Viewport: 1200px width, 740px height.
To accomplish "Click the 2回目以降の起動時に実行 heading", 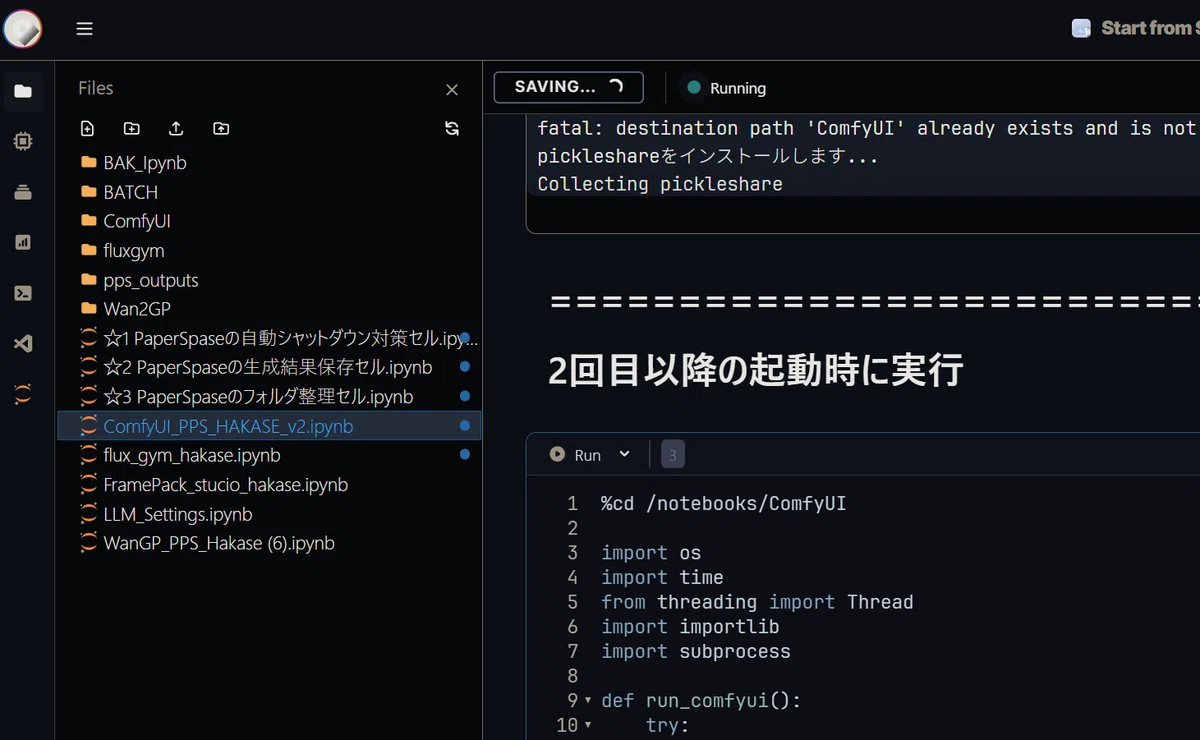I will (x=755, y=370).
